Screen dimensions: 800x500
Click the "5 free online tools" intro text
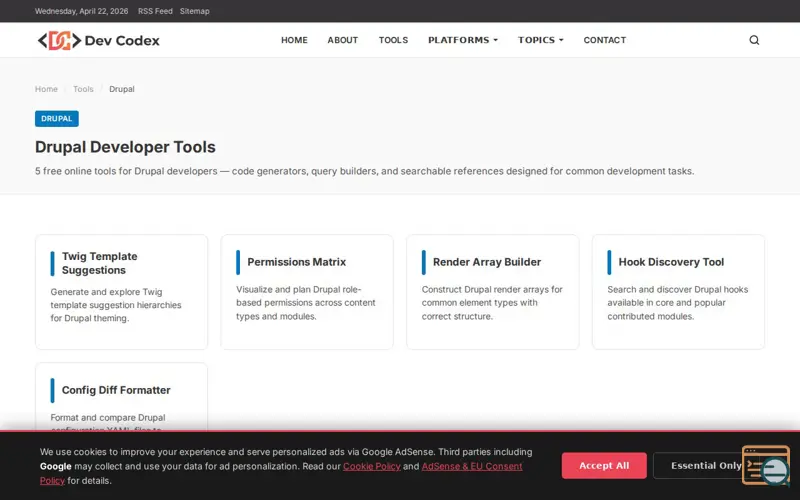[x=364, y=171]
